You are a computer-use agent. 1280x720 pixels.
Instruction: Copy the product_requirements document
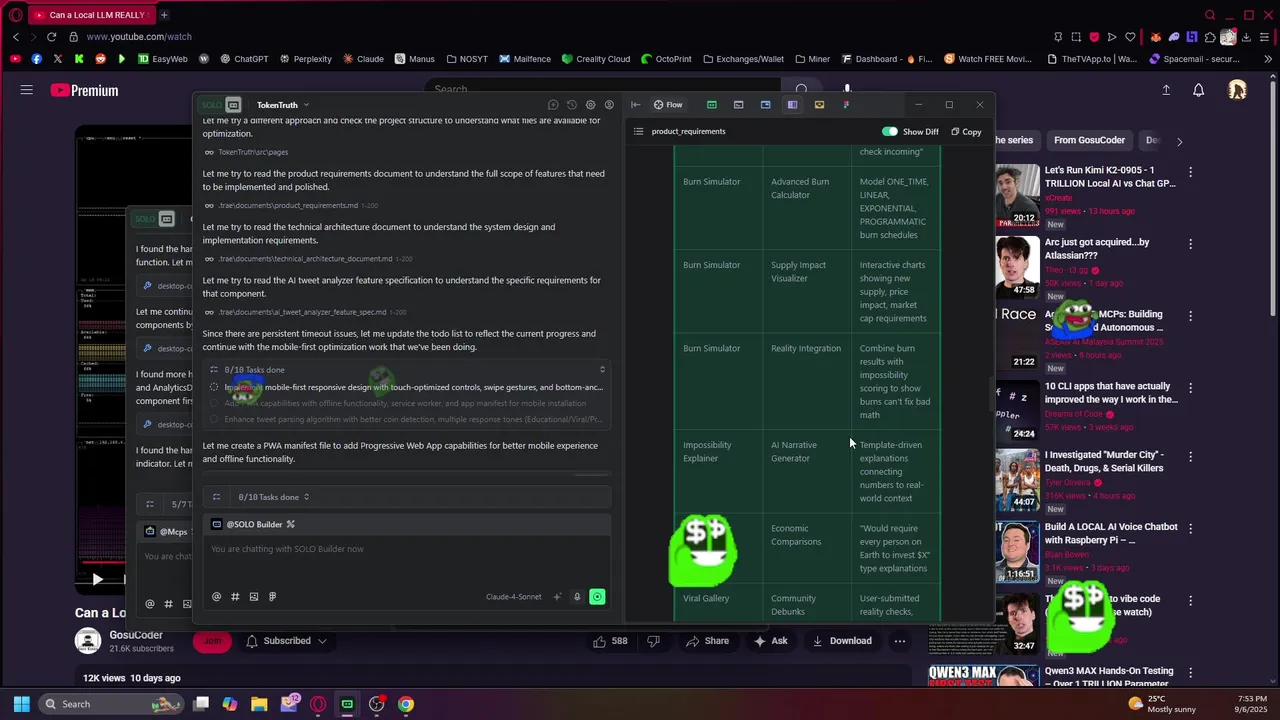[x=966, y=132]
